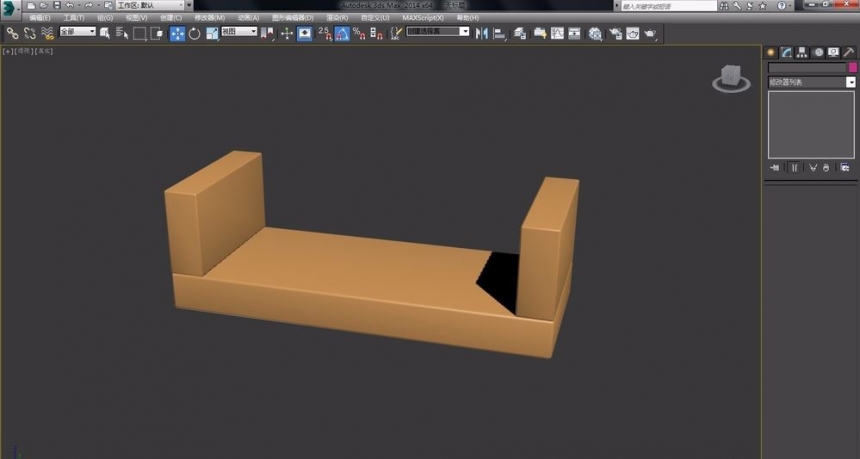Open the 创建(C) menu
The width and height of the screenshot is (860, 459).
point(171,18)
